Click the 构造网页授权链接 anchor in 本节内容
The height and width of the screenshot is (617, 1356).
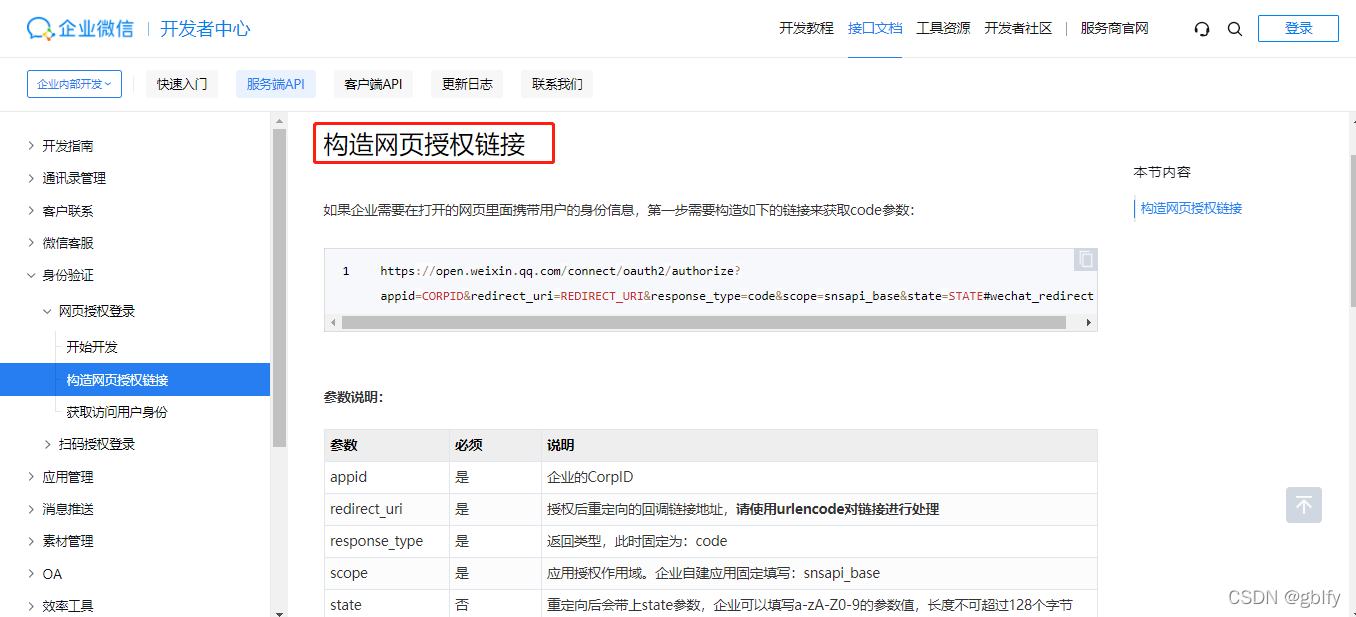click(1191, 208)
